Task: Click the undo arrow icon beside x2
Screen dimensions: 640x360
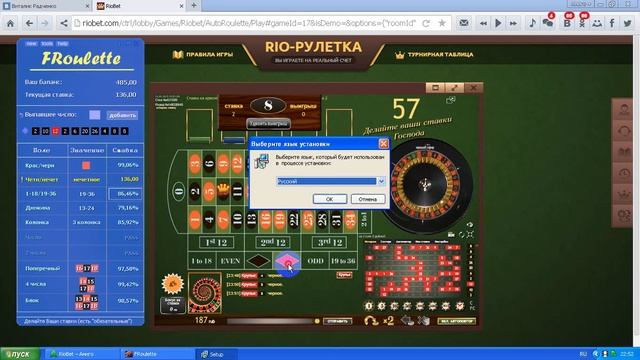Action: (x=371, y=321)
